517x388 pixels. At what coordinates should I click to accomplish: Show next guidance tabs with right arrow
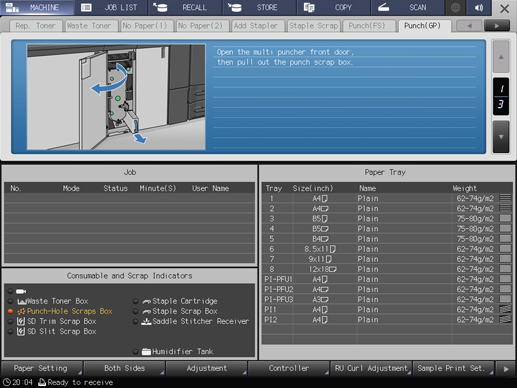497,26
